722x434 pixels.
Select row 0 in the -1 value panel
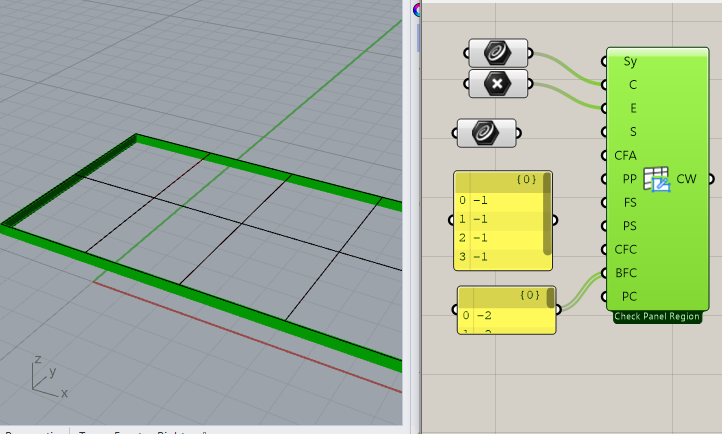[x=499, y=200]
